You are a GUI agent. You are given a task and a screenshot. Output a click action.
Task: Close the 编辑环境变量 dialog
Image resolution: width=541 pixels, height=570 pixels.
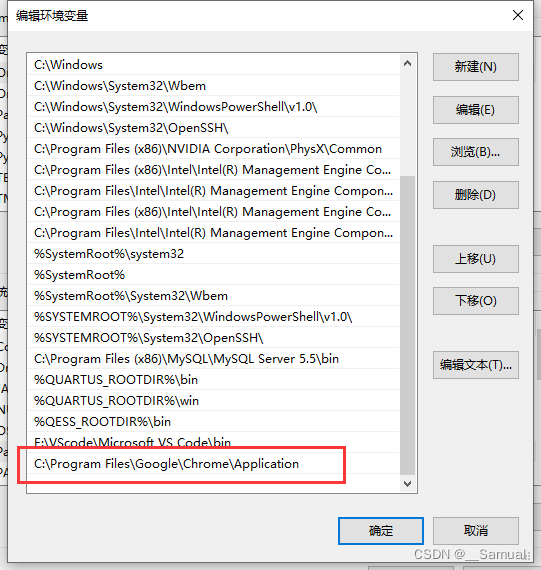(518, 15)
